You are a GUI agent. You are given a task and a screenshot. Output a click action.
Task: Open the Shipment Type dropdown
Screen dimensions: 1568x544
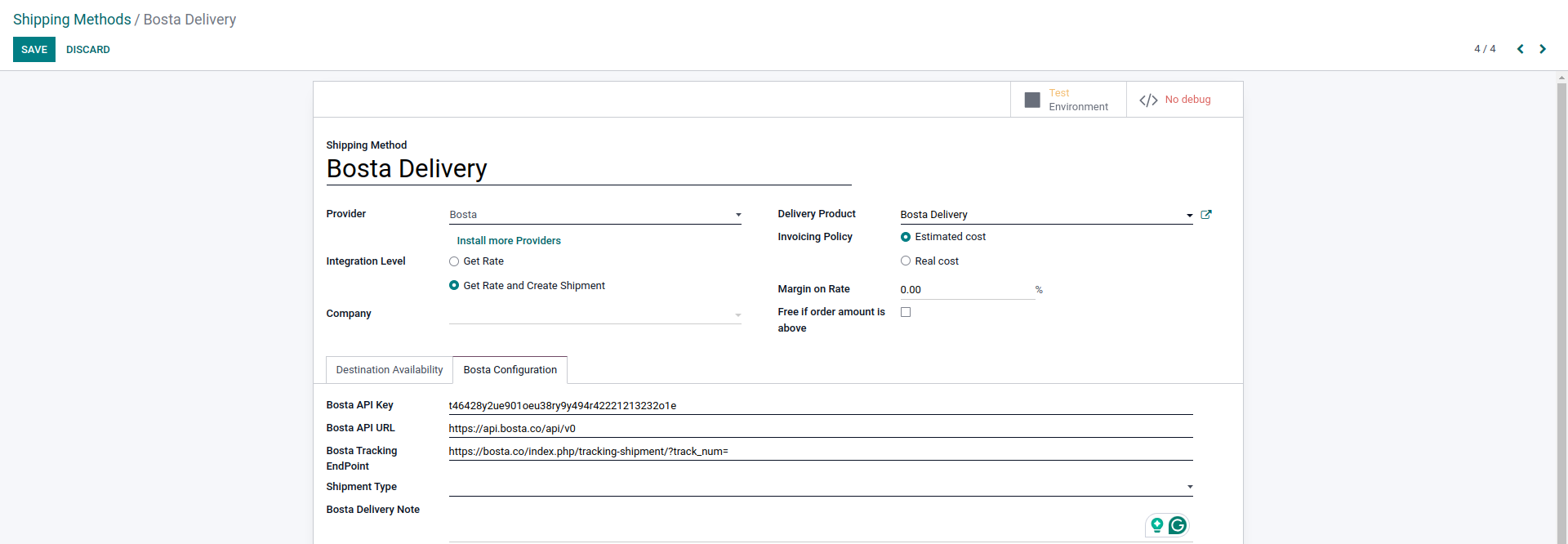click(821, 487)
